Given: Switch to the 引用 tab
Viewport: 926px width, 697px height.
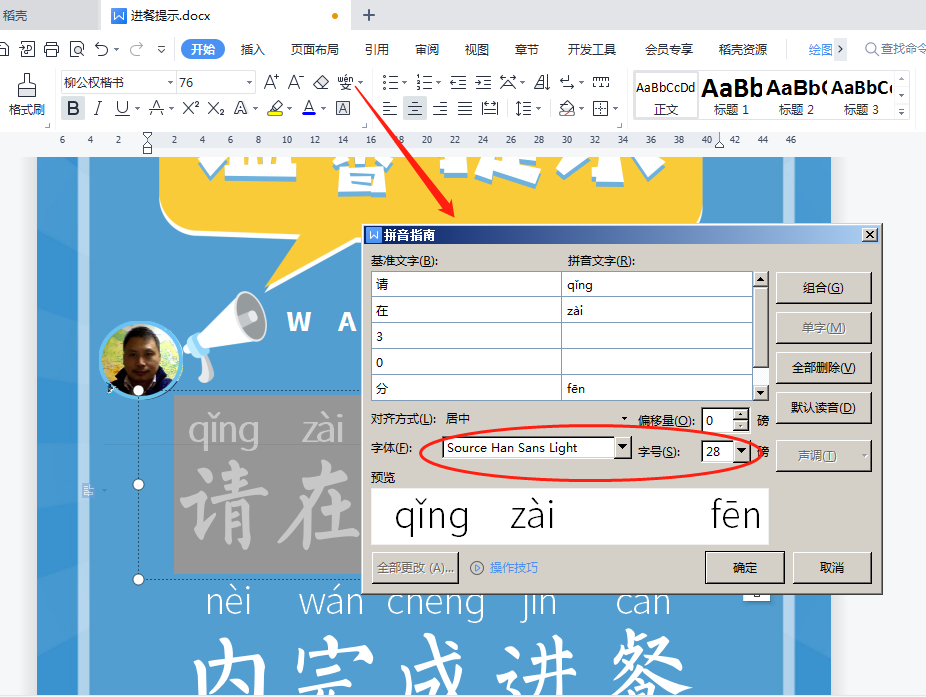Looking at the screenshot, I should pyautogui.click(x=377, y=50).
